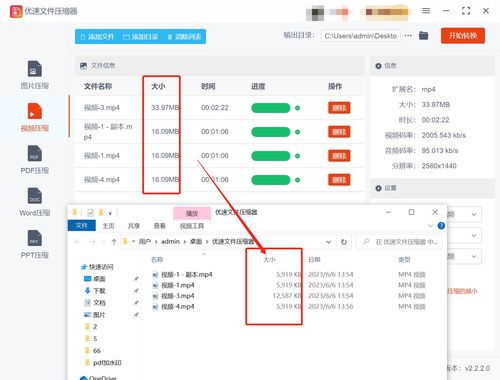This screenshot has width=500, height=380.
Task: Open the 共享 ribbon tab in Explorer
Action: (x=134, y=226)
